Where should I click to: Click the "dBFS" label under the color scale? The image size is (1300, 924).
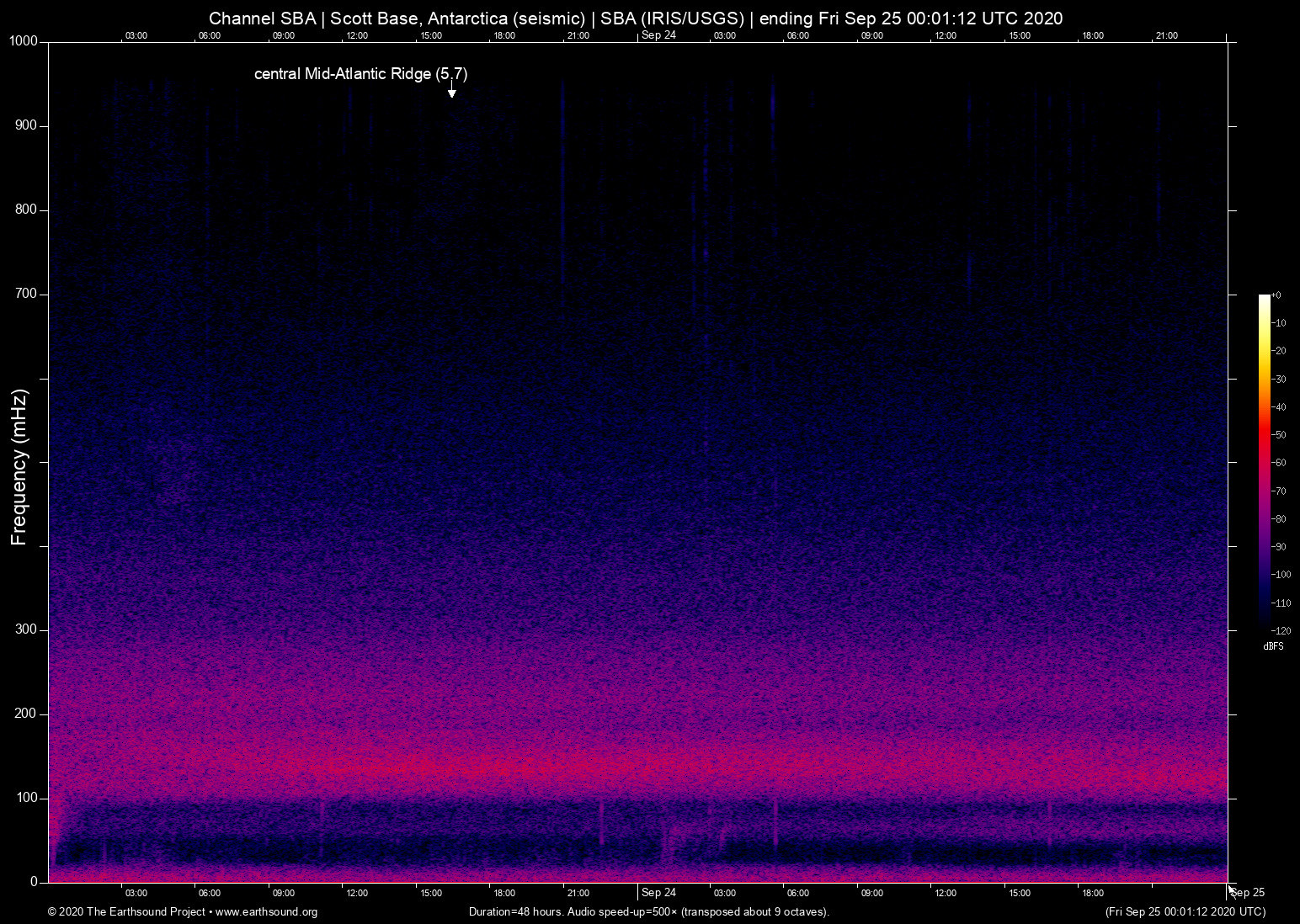pos(1273,646)
